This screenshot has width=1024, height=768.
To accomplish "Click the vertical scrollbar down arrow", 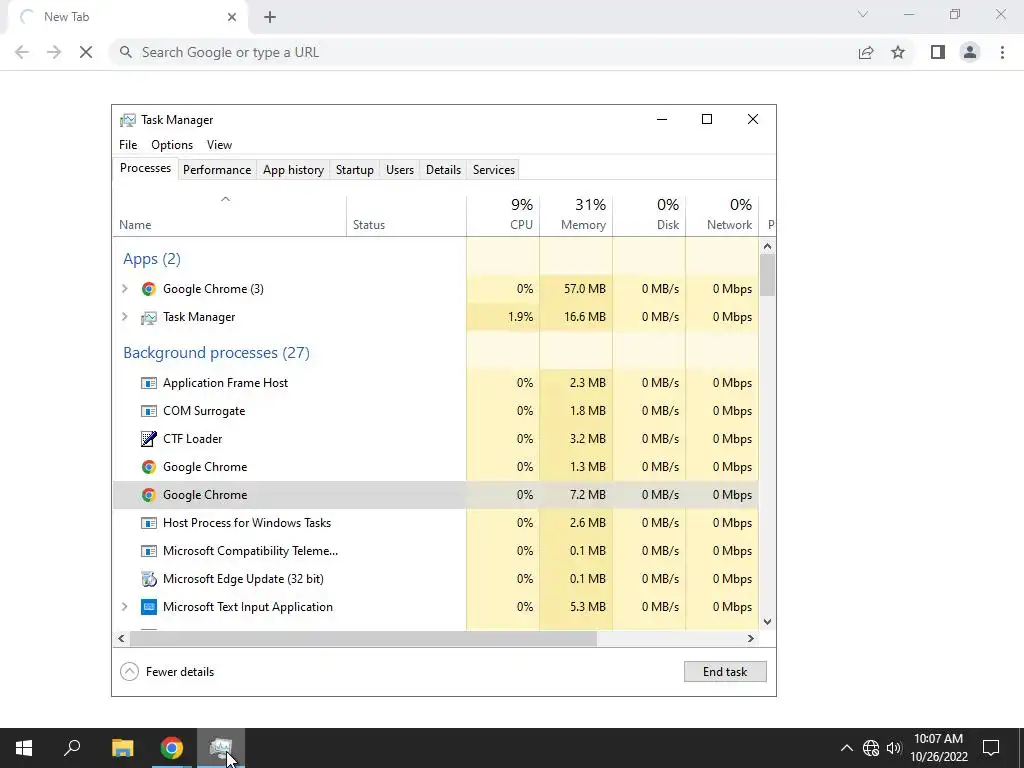I will [767, 622].
